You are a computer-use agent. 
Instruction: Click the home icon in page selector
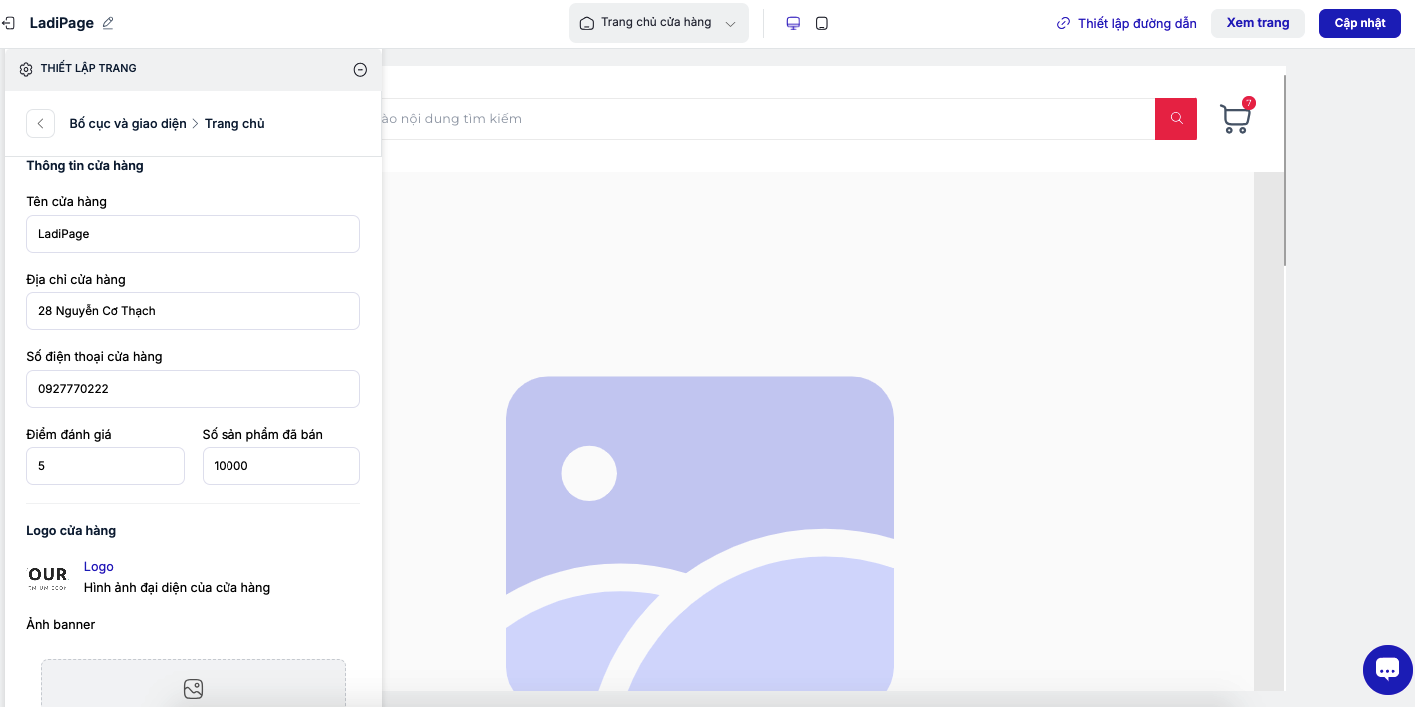(x=587, y=23)
